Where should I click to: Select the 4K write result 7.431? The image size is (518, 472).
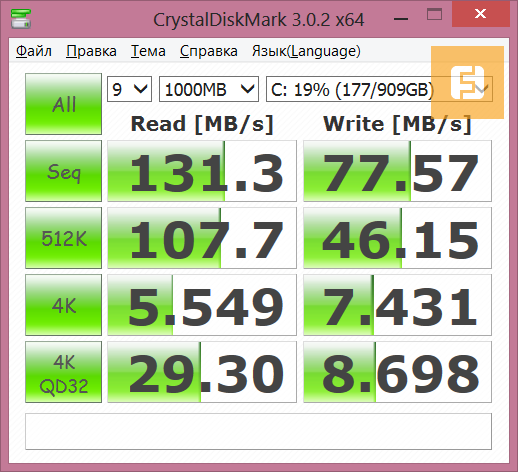coord(397,305)
